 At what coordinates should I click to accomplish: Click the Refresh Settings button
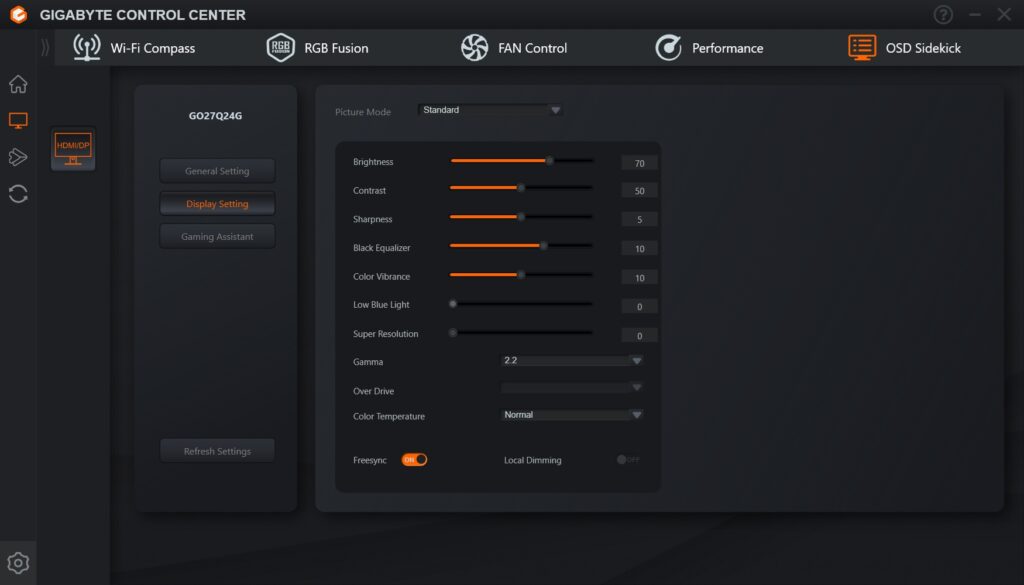pos(217,451)
